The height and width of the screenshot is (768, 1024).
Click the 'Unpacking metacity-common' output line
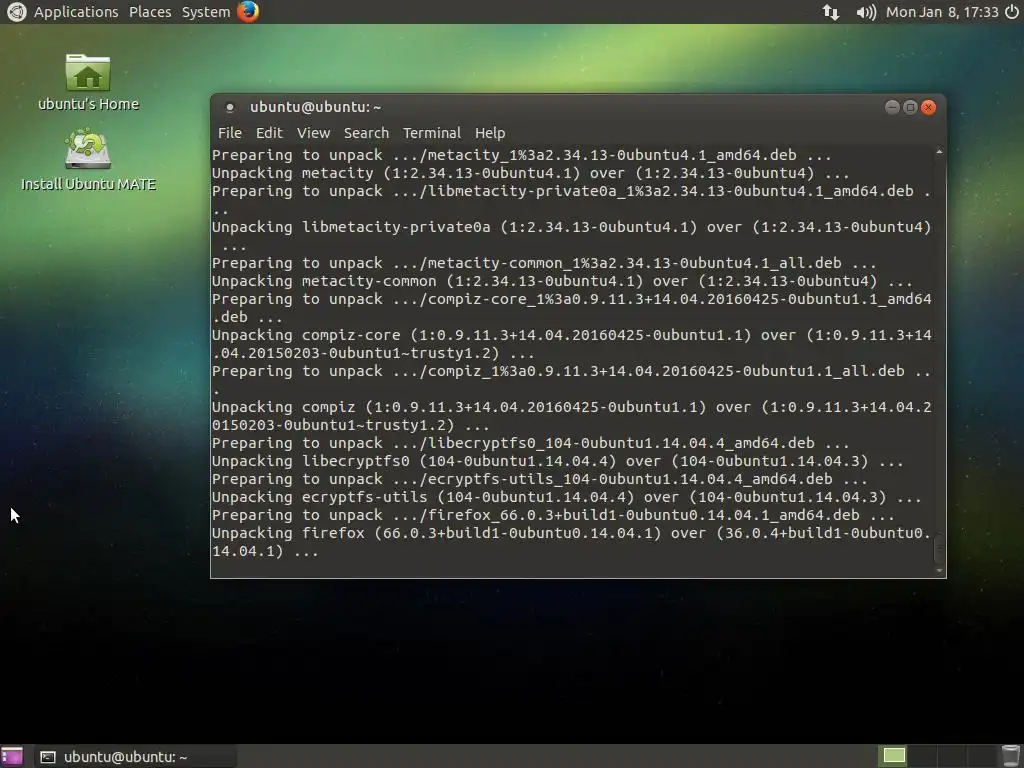(562, 281)
